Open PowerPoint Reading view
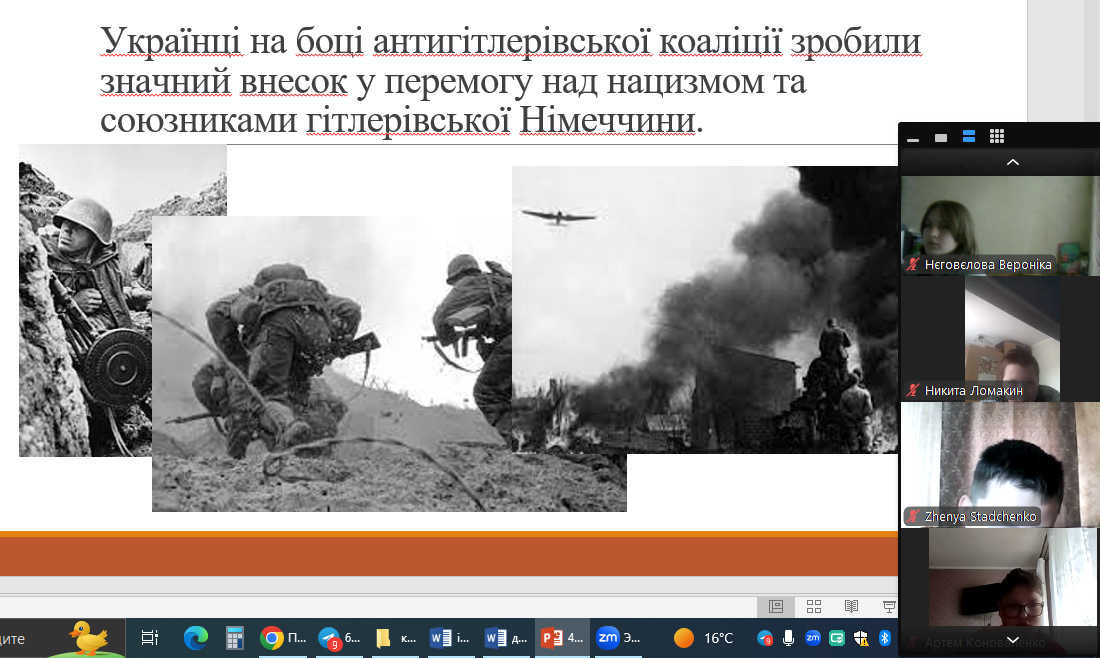Viewport: 1100px width, 658px height. pos(851,606)
